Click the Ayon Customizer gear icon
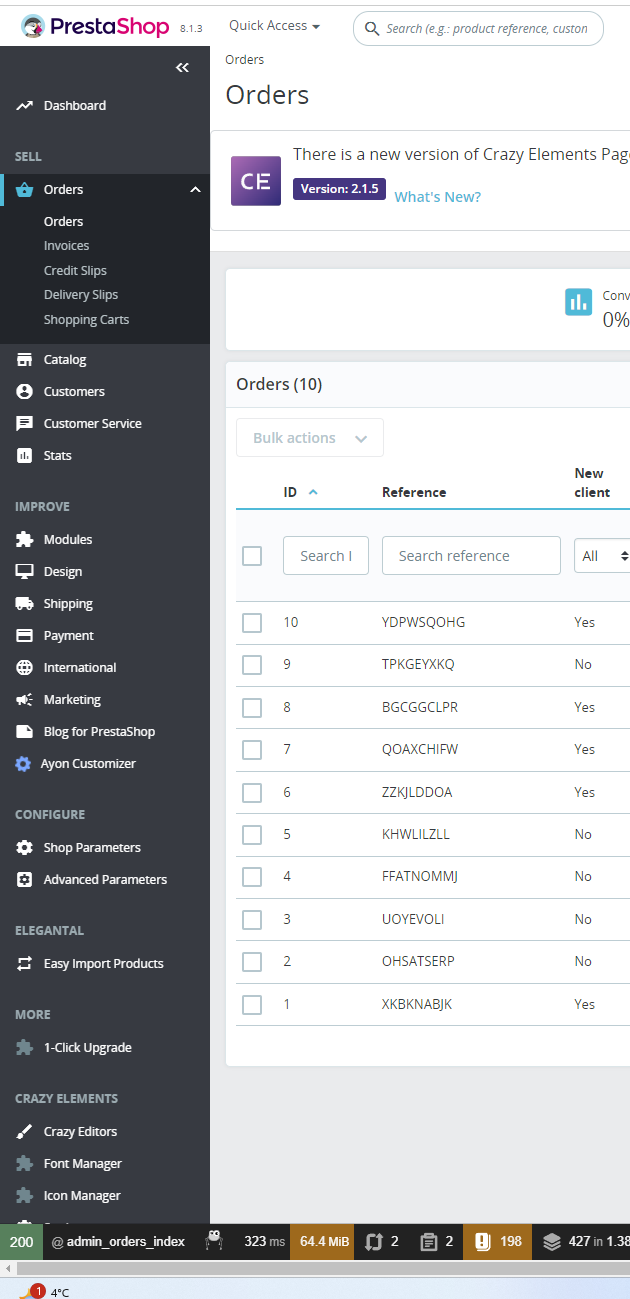Screen dimensions: 630x1299 [x=23, y=764]
